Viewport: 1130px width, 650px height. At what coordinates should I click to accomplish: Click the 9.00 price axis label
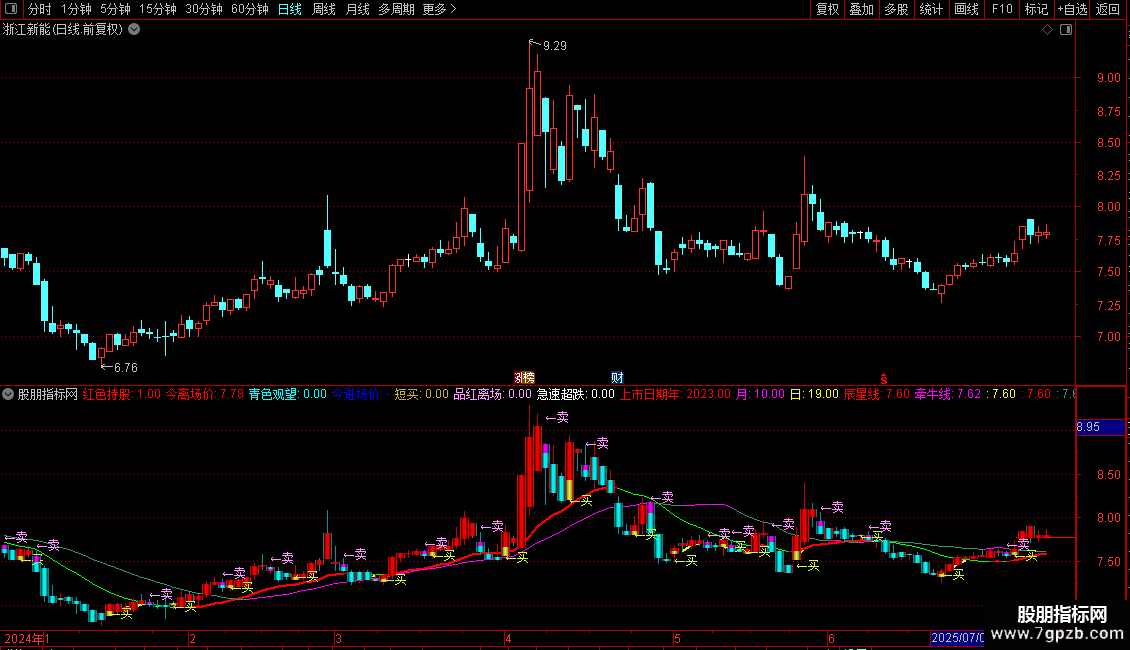[1108, 78]
